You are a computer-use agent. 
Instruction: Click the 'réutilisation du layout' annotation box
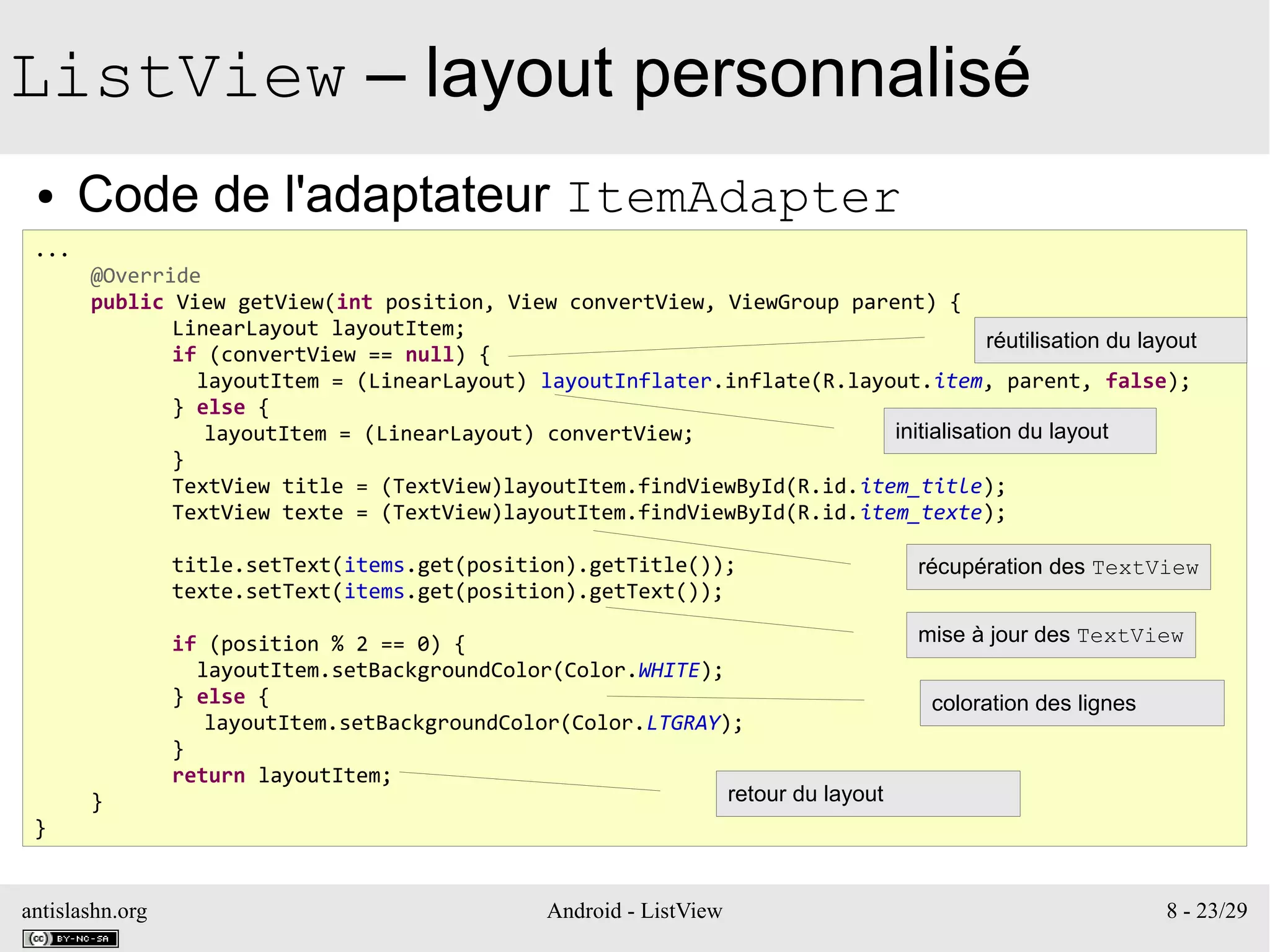click(1110, 340)
